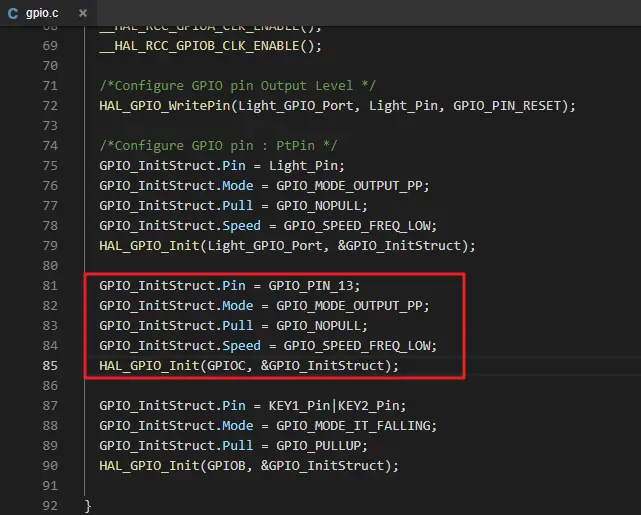Click GPIO_SPEED_FREQ_LOW on line 78
Viewport: 641px width, 515px height.
point(357,226)
